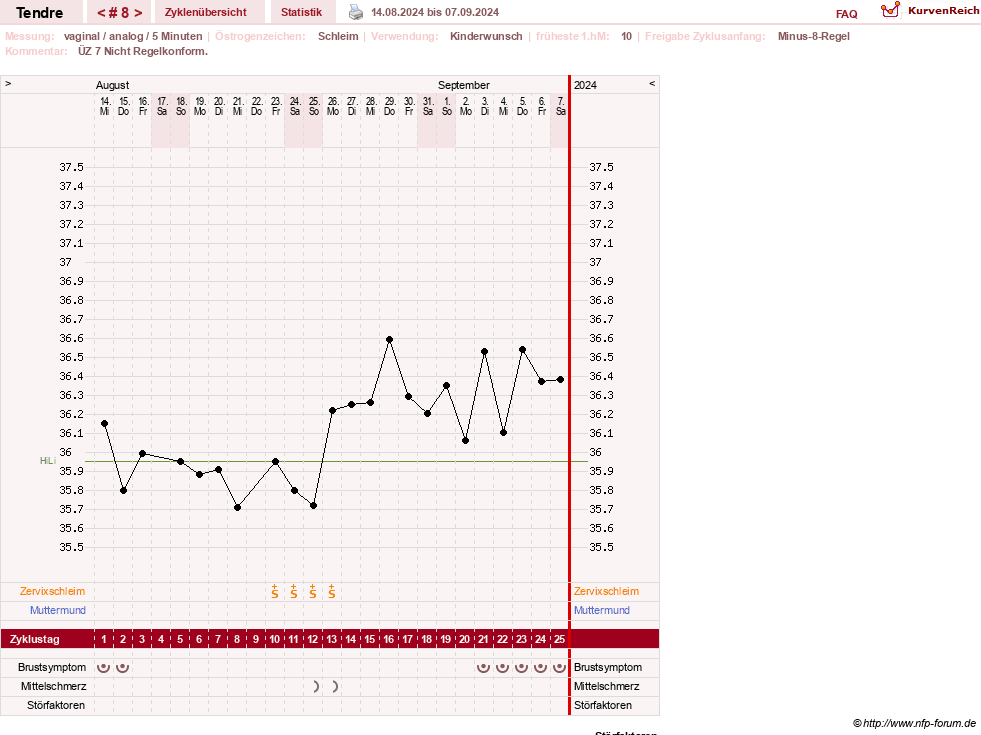The width and height of the screenshot is (981, 735).
Task: Go to previous cycle arrow before #8
Action: tap(101, 13)
